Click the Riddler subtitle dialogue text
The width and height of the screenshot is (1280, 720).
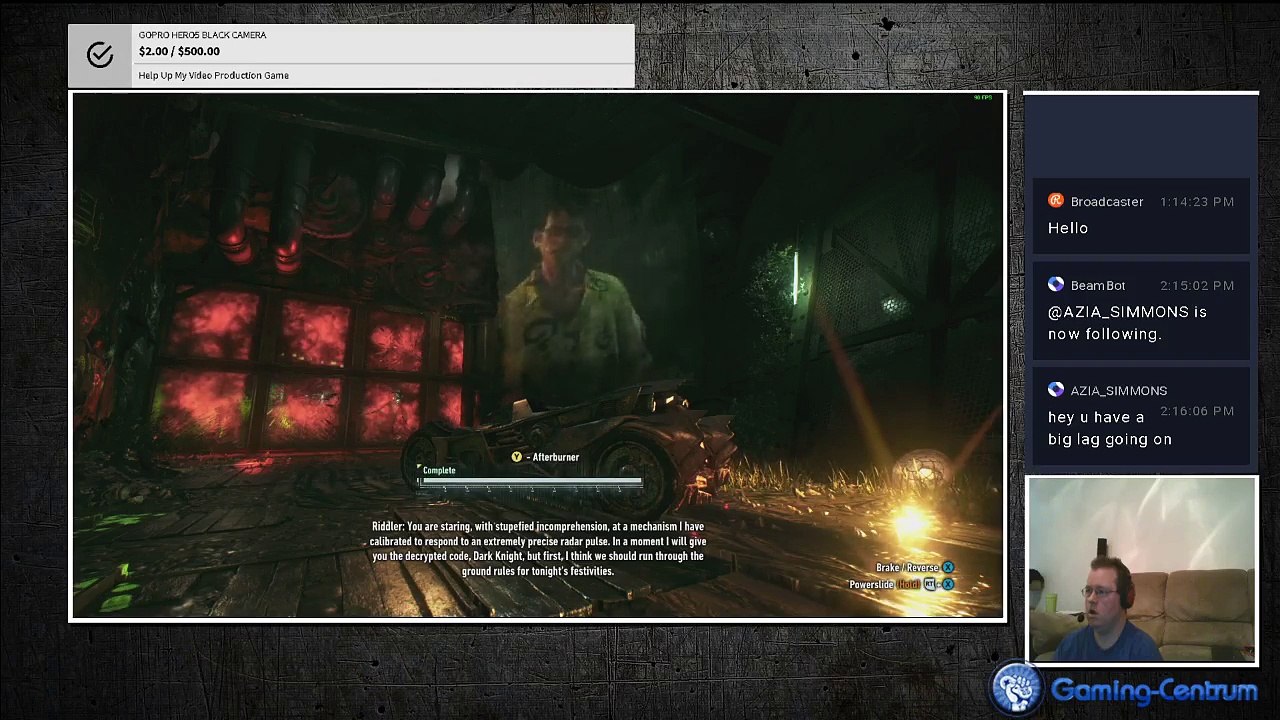[538, 548]
